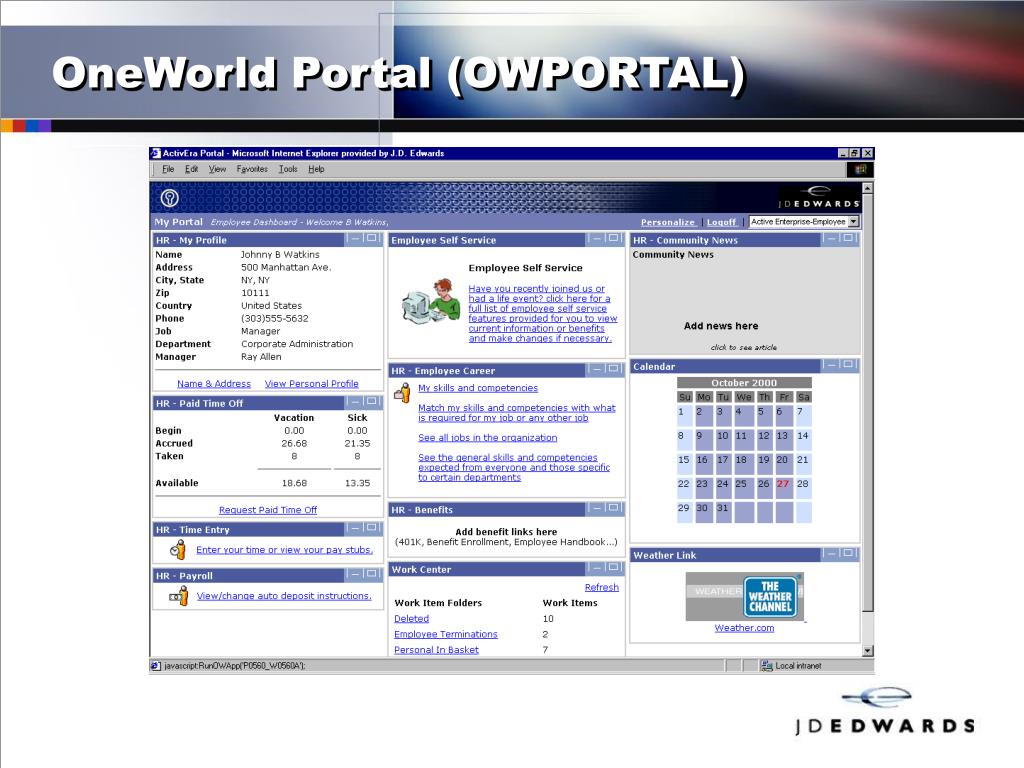Screen dimensions: 1024x768
Task: Open the View menu
Action: (217, 169)
